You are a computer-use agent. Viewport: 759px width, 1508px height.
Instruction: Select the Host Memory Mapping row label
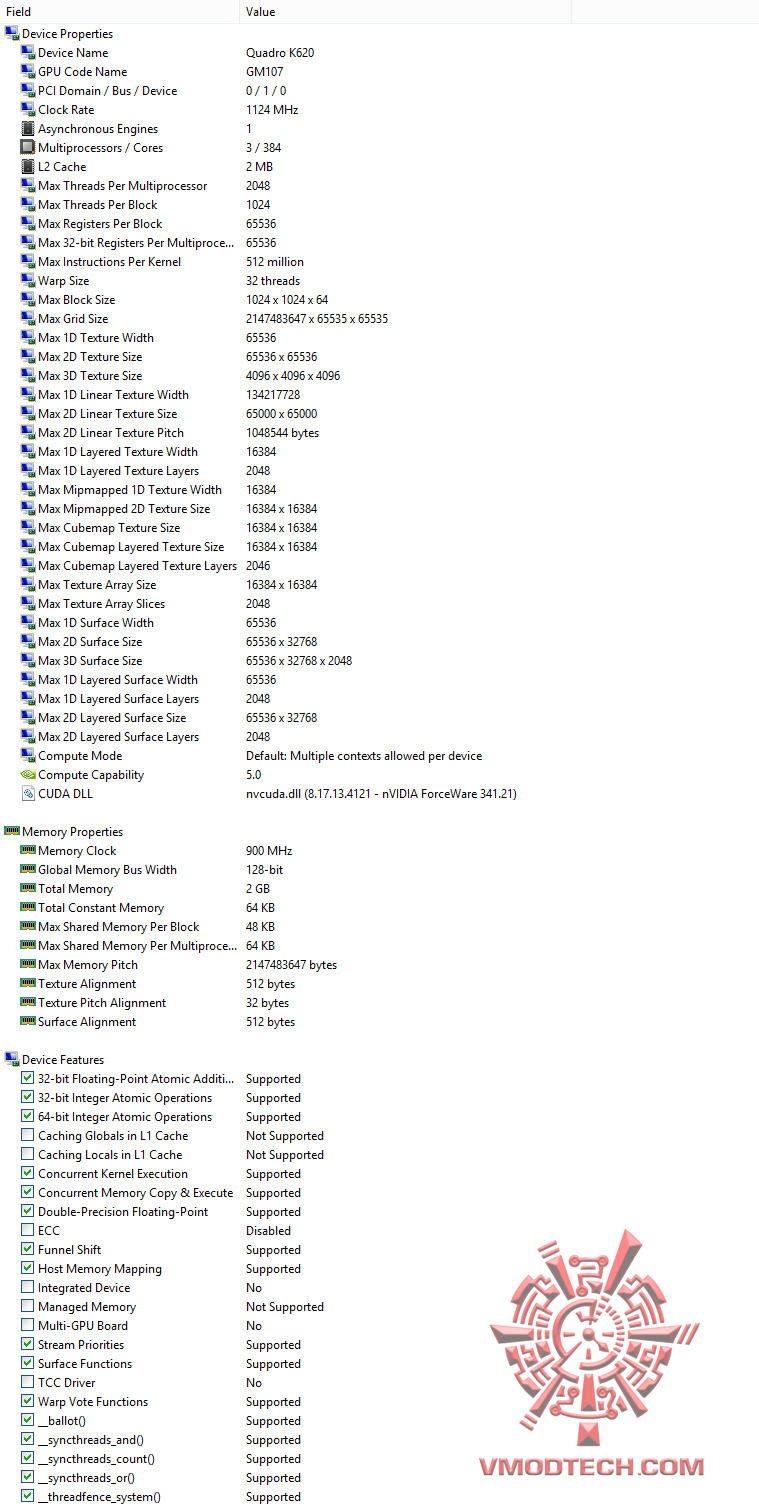[99, 1268]
